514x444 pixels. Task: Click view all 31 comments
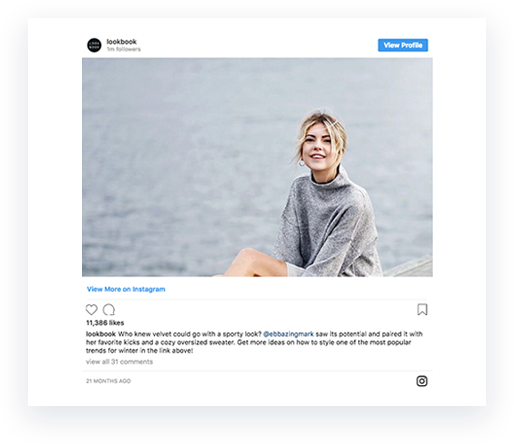[119, 362]
